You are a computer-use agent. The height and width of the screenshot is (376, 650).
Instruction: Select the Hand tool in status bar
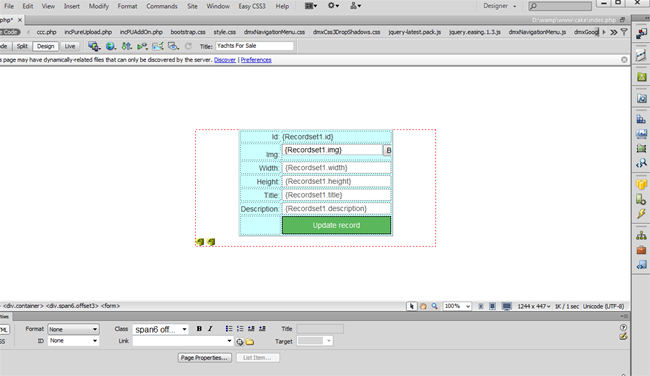pyautogui.click(x=423, y=306)
